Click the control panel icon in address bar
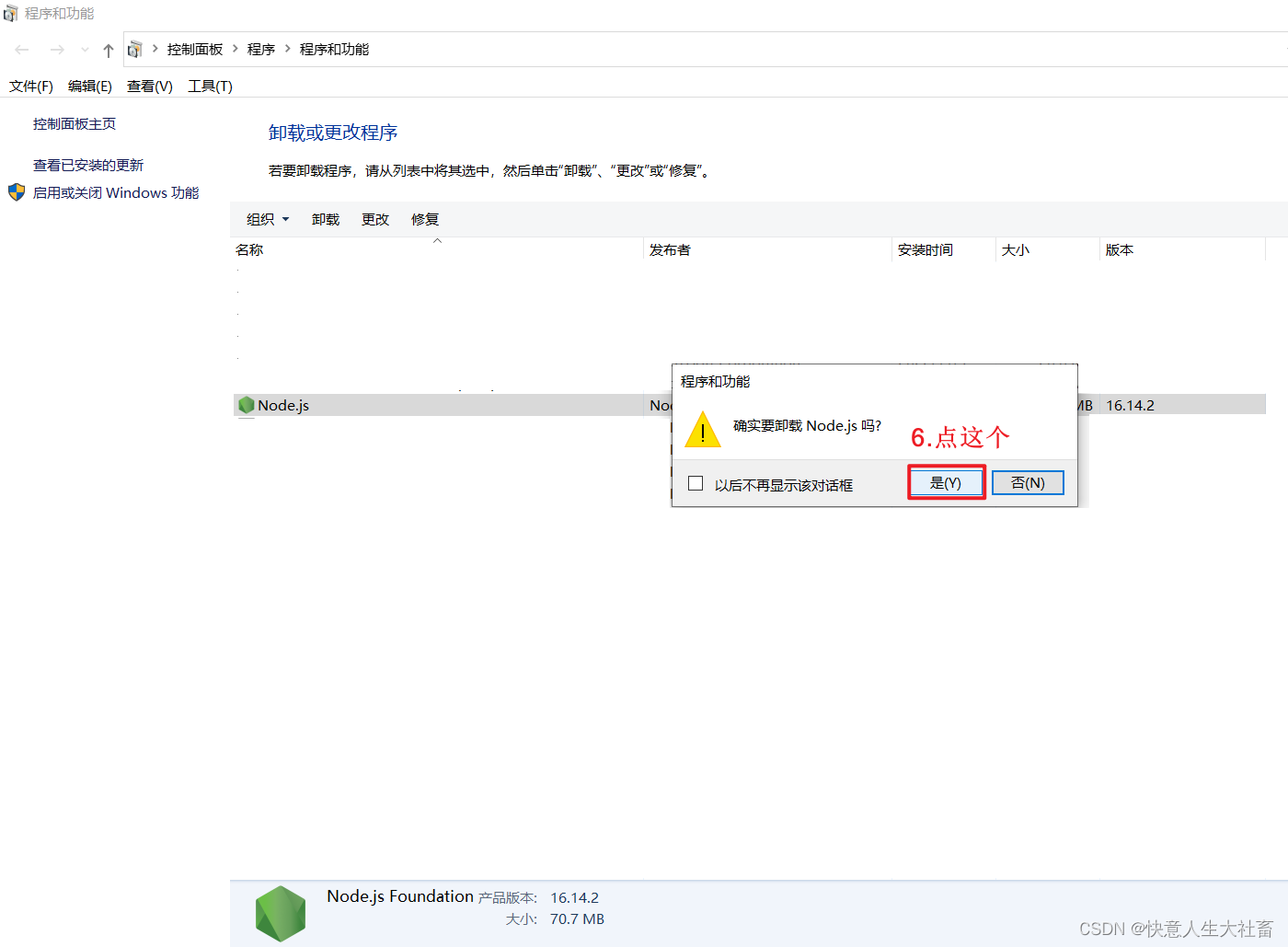 click(x=135, y=49)
